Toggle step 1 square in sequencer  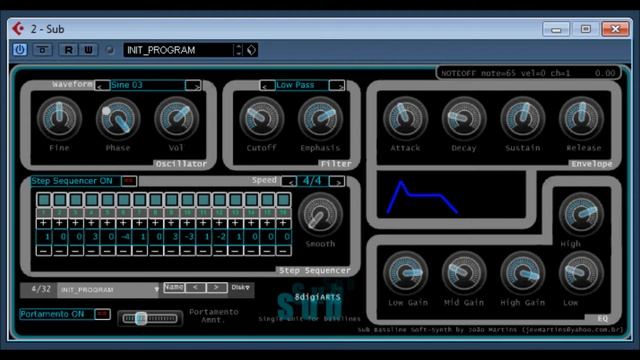[x=44, y=200]
